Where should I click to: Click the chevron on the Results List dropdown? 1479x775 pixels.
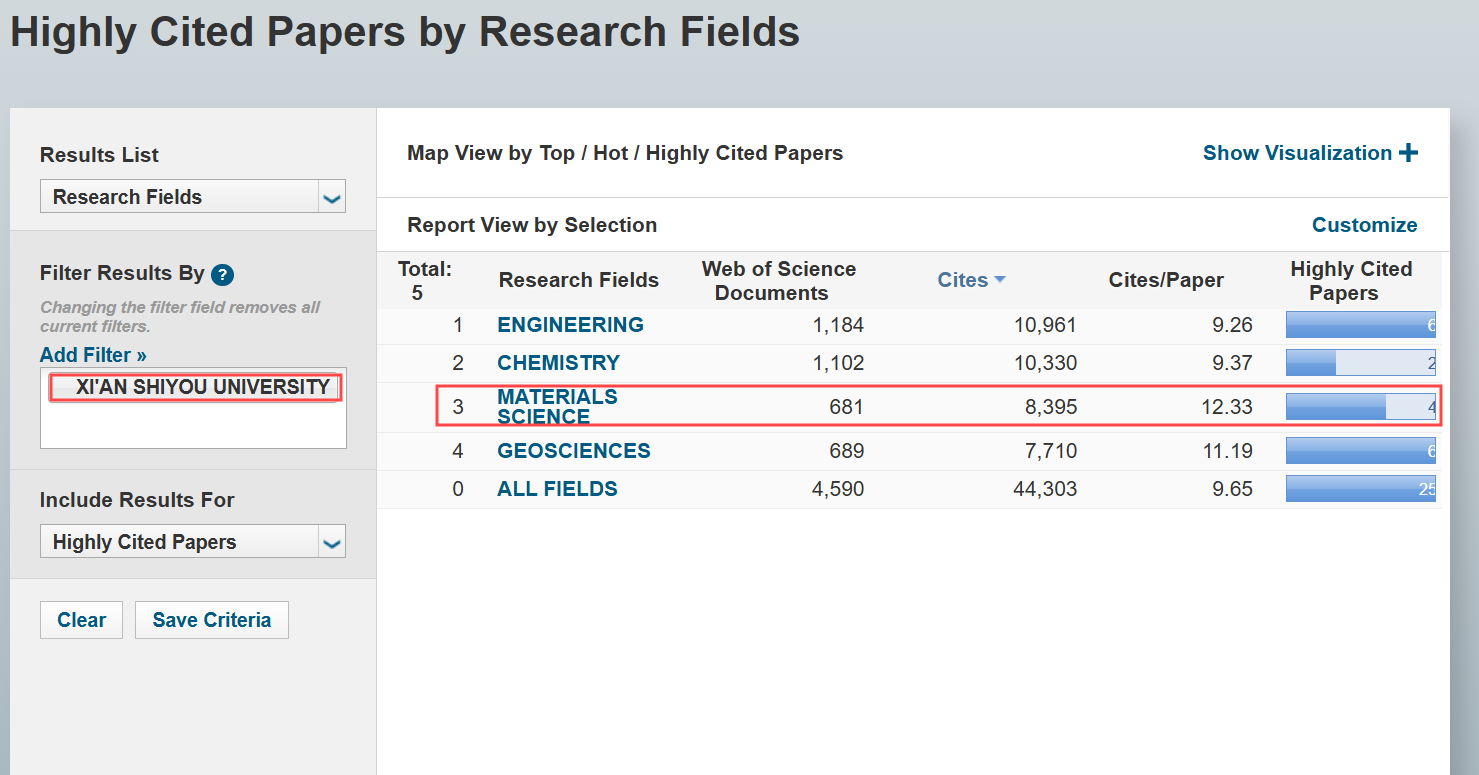332,196
